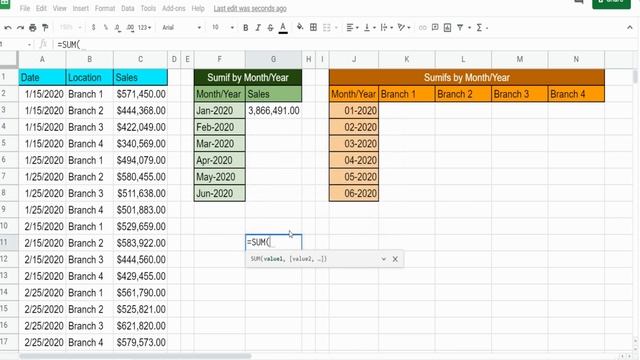Increase decimal places icon
The width and height of the screenshot is (640, 360).
point(130,28)
